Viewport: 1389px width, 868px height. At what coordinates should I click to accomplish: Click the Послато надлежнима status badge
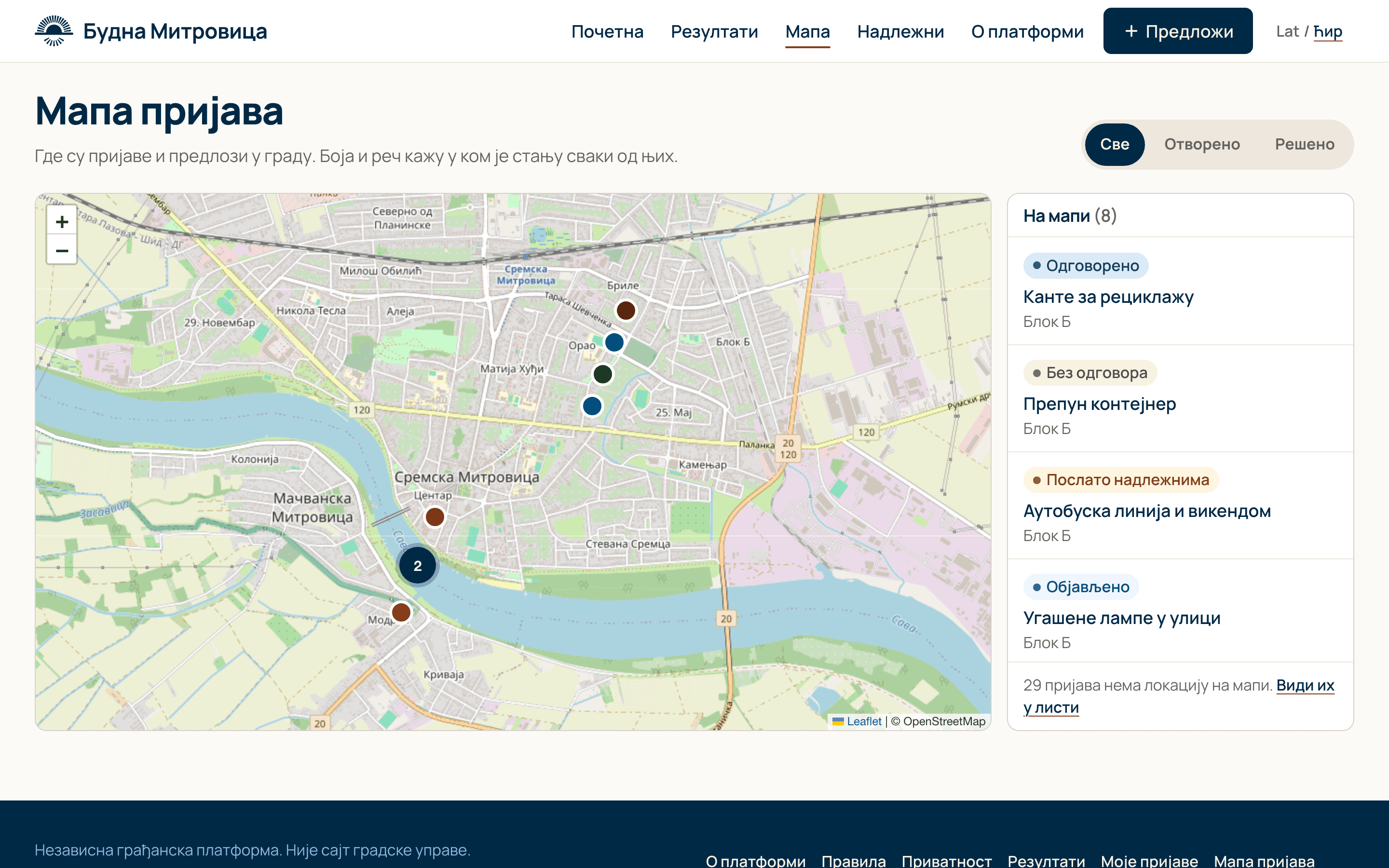pos(1121,480)
